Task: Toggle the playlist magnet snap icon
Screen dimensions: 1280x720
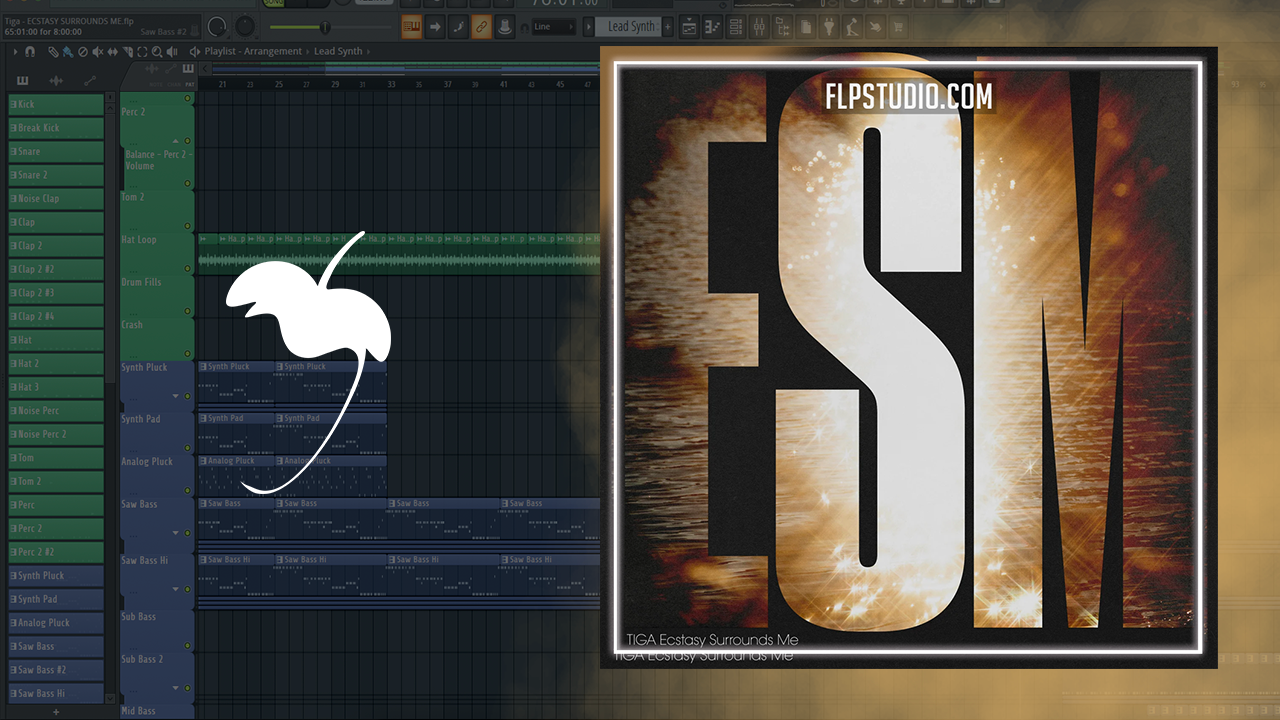Action: pos(30,51)
